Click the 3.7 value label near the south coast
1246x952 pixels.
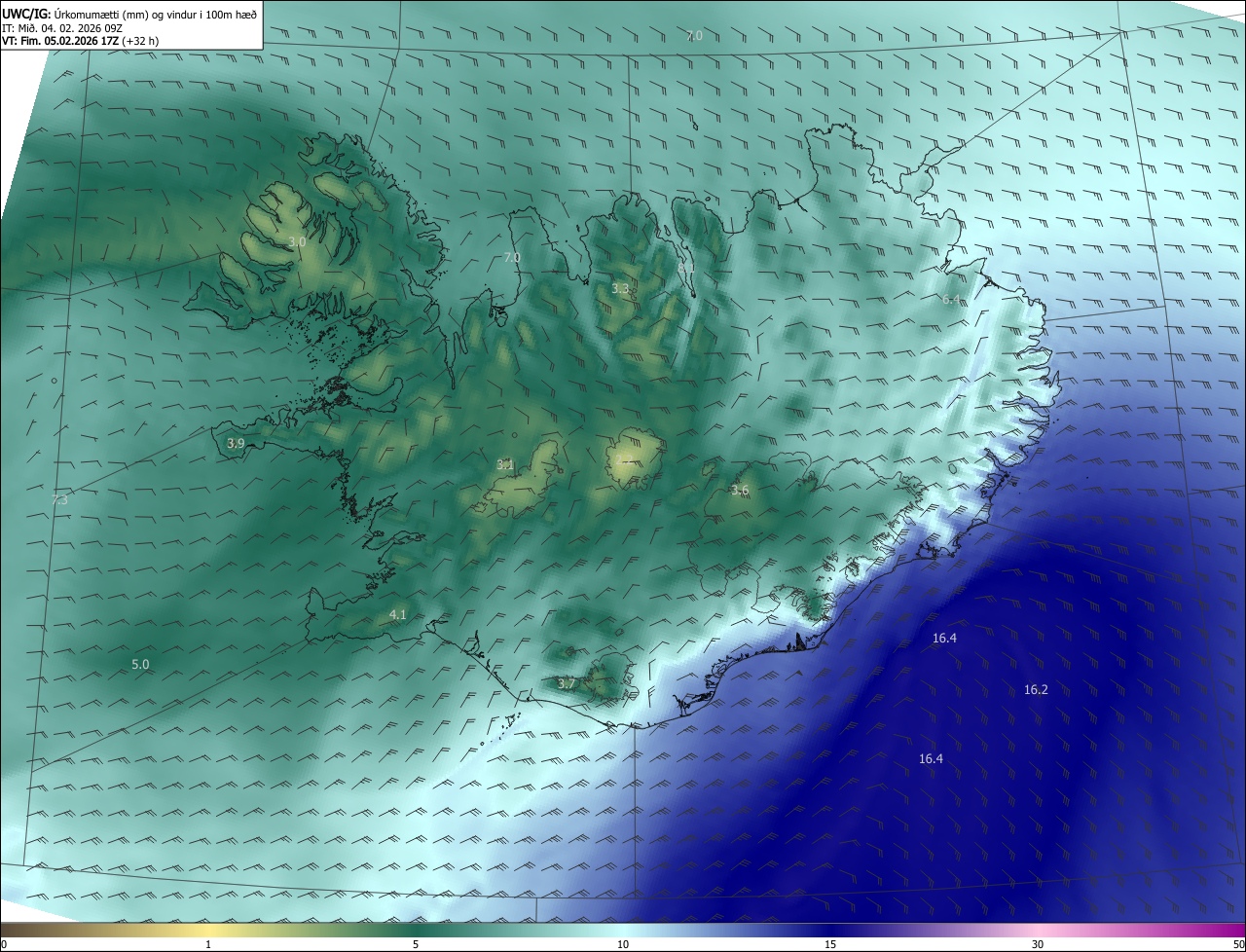tap(568, 684)
